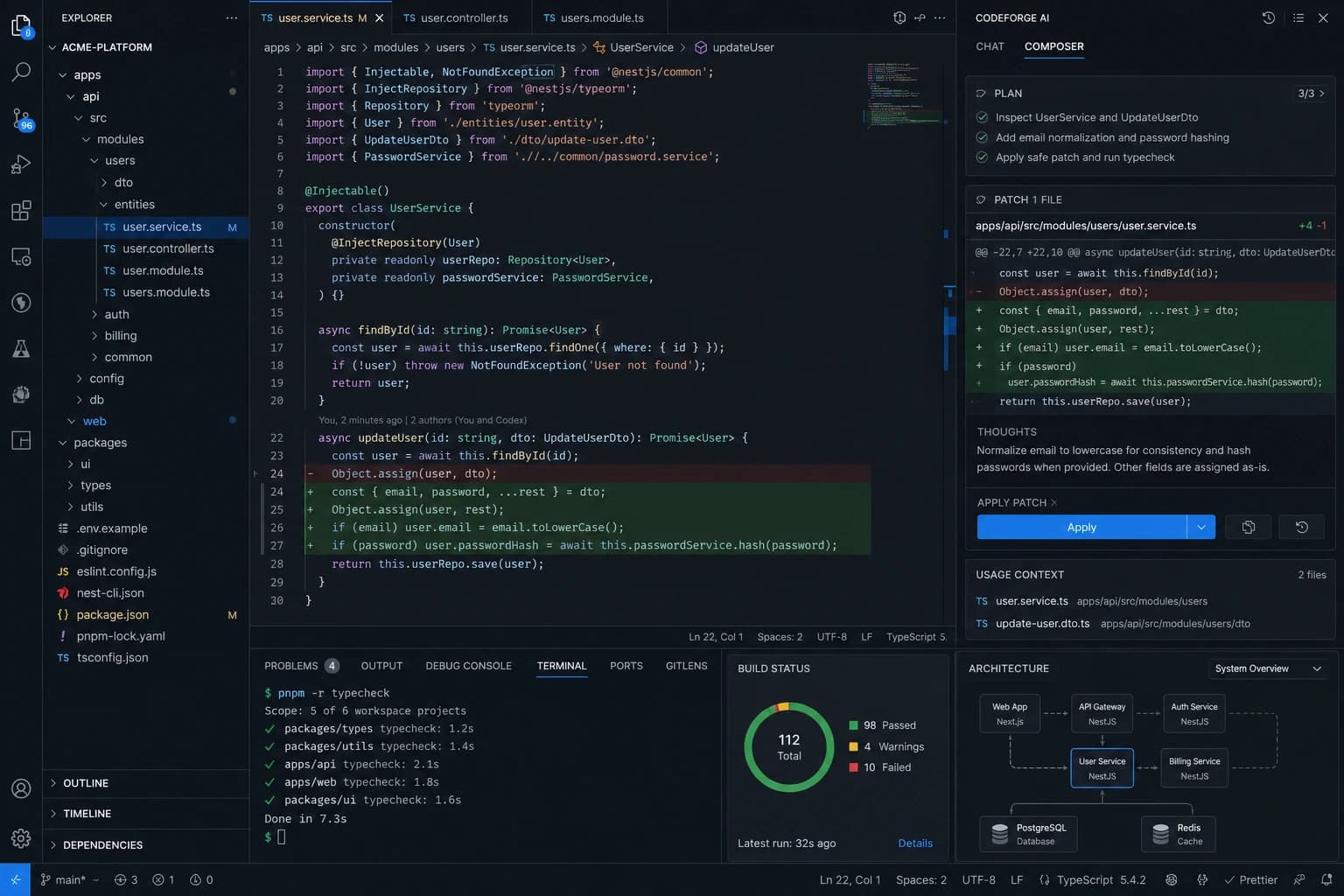
Task: Open the Apply button dropdown arrow
Action: [1201, 527]
